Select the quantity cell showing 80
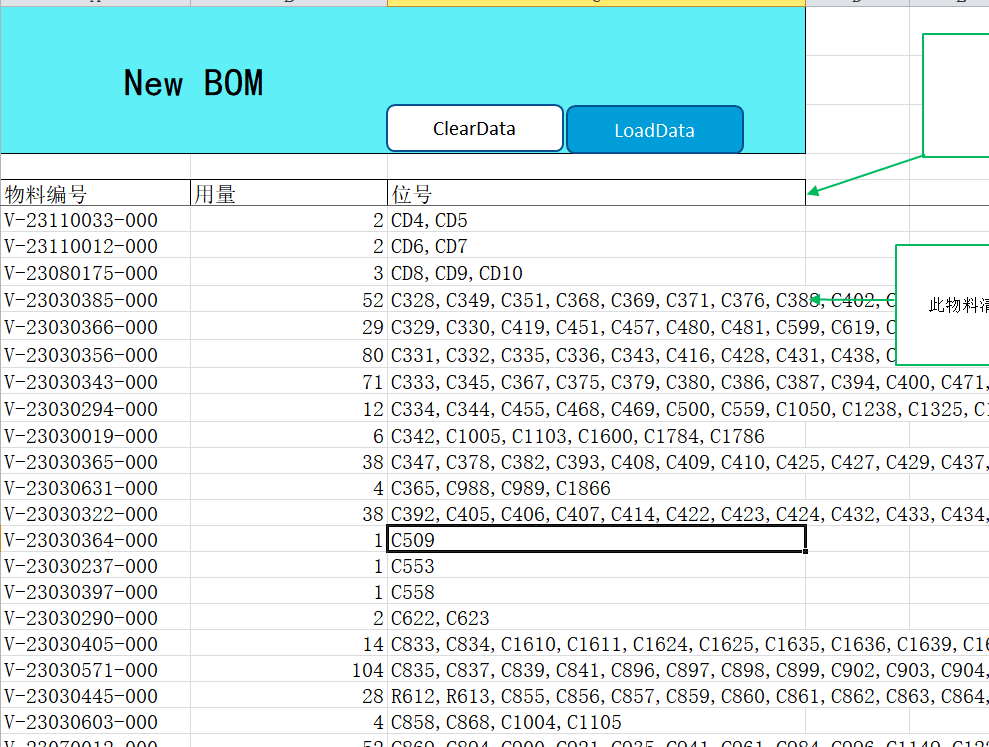The width and height of the screenshot is (989, 747). pos(289,355)
